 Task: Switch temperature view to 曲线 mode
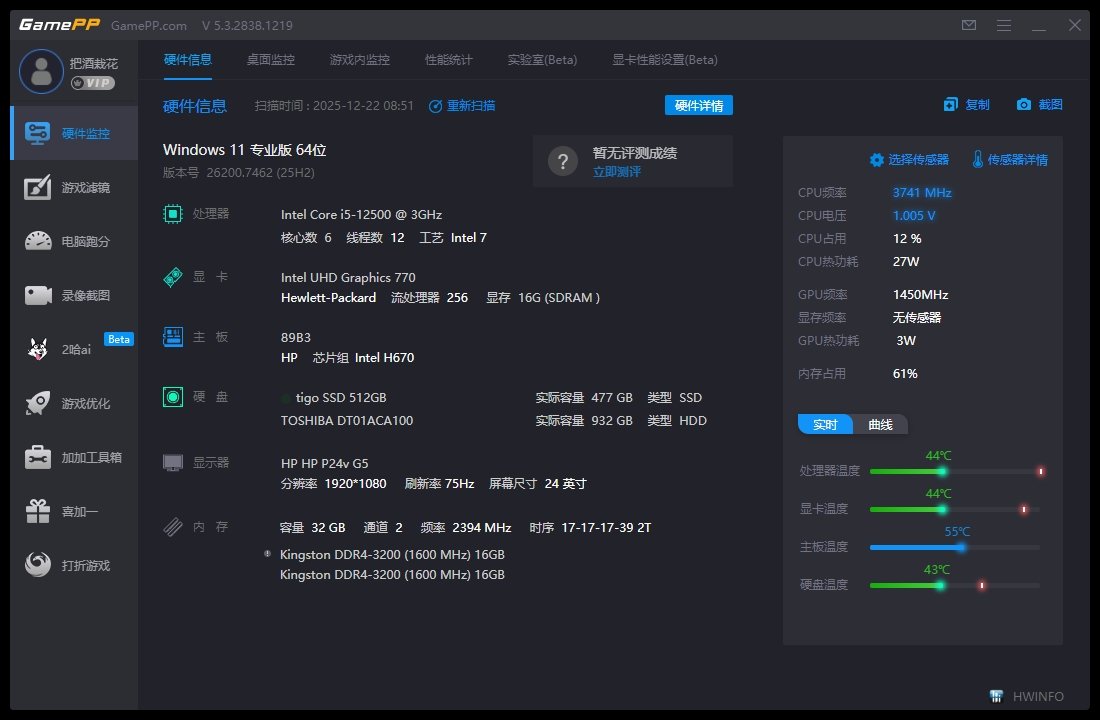point(879,424)
